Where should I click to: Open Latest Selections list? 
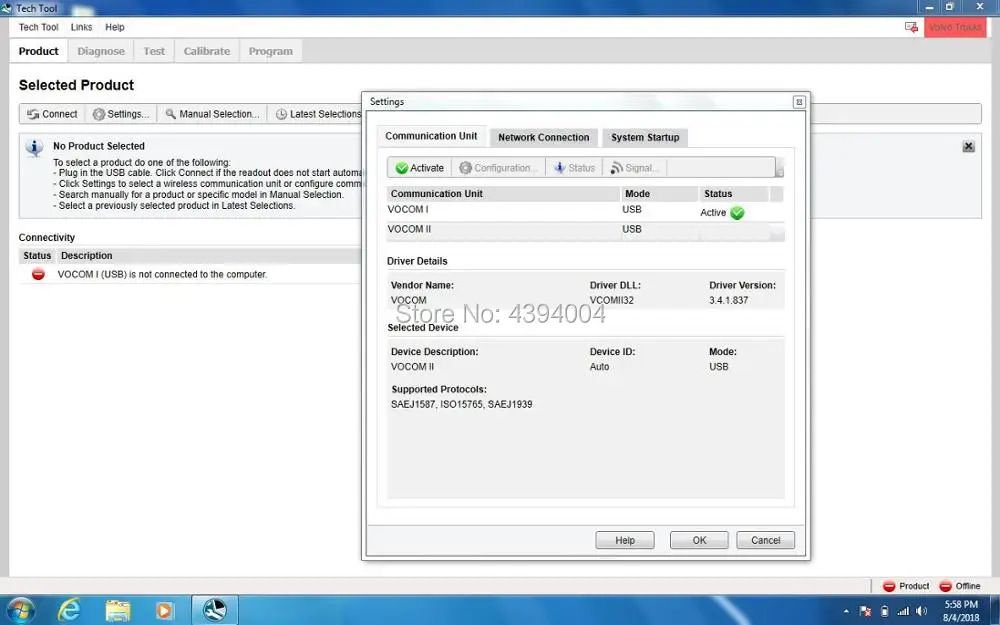318,114
